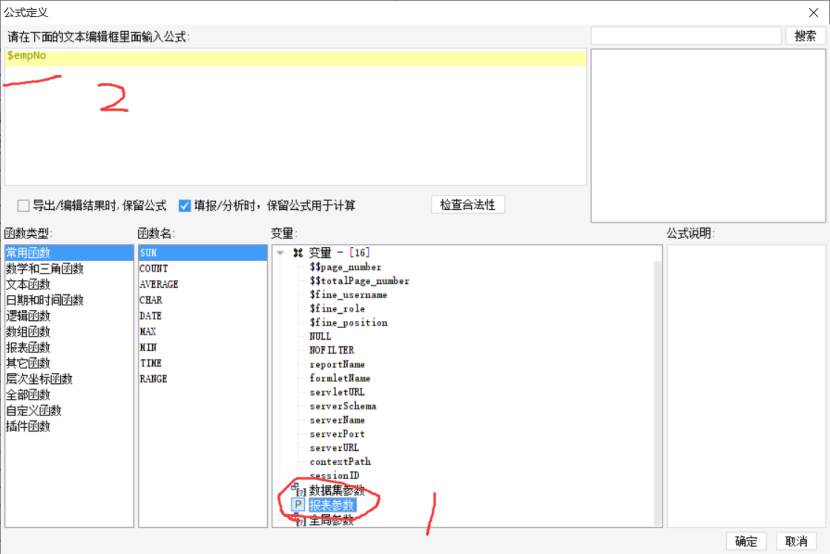Click the 报表参数 P icon
The height and width of the screenshot is (554, 830).
(x=298, y=504)
